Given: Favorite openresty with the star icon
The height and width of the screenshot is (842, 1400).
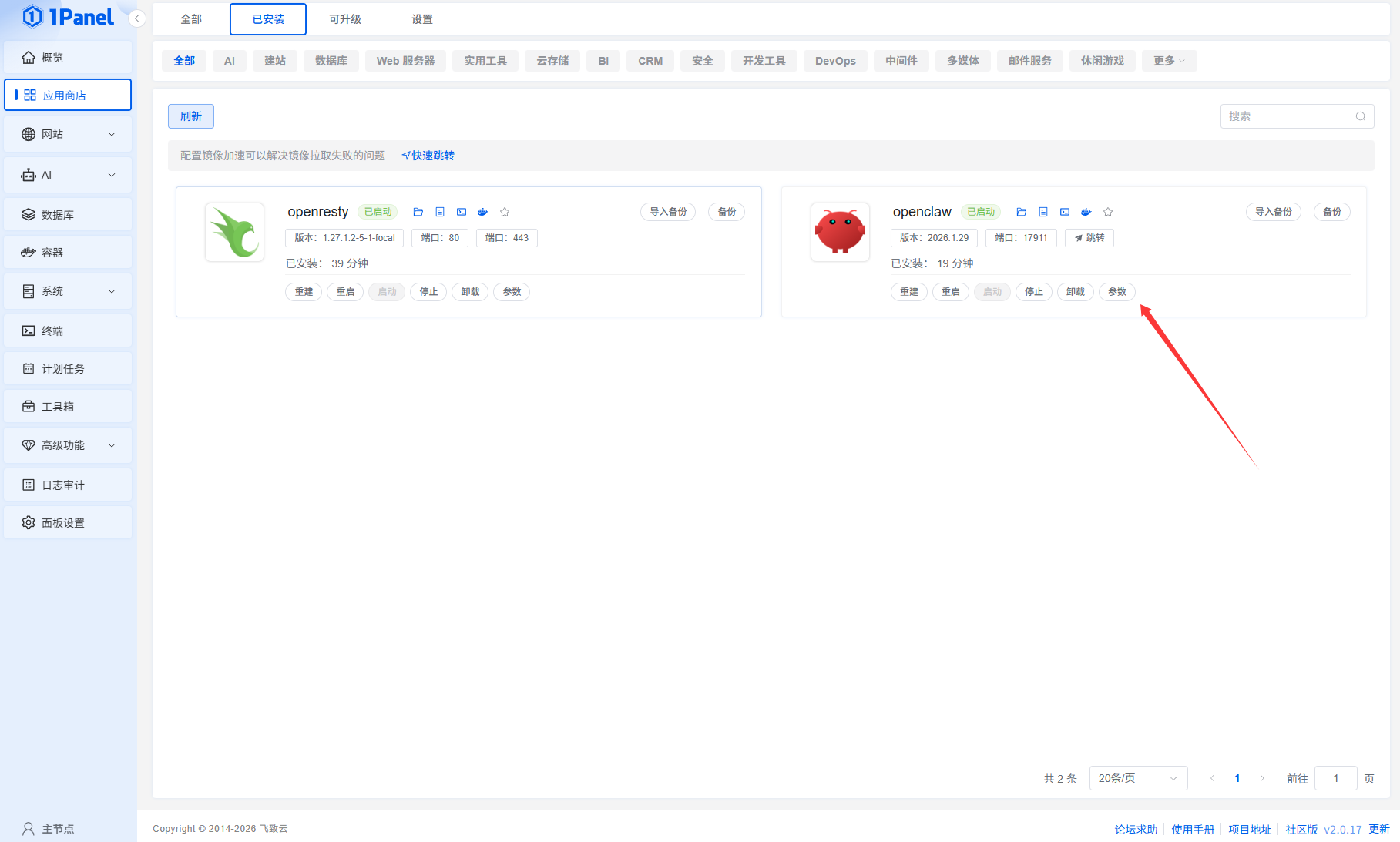Looking at the screenshot, I should point(505,212).
